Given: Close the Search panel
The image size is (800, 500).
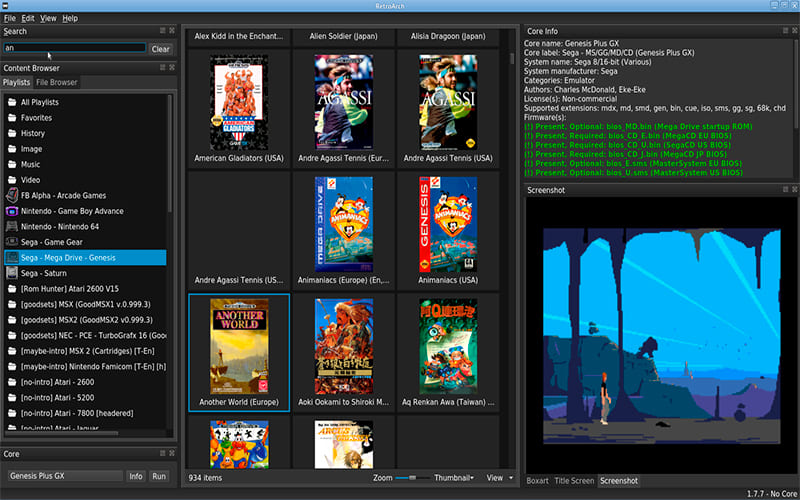Looking at the screenshot, I should point(172,31).
